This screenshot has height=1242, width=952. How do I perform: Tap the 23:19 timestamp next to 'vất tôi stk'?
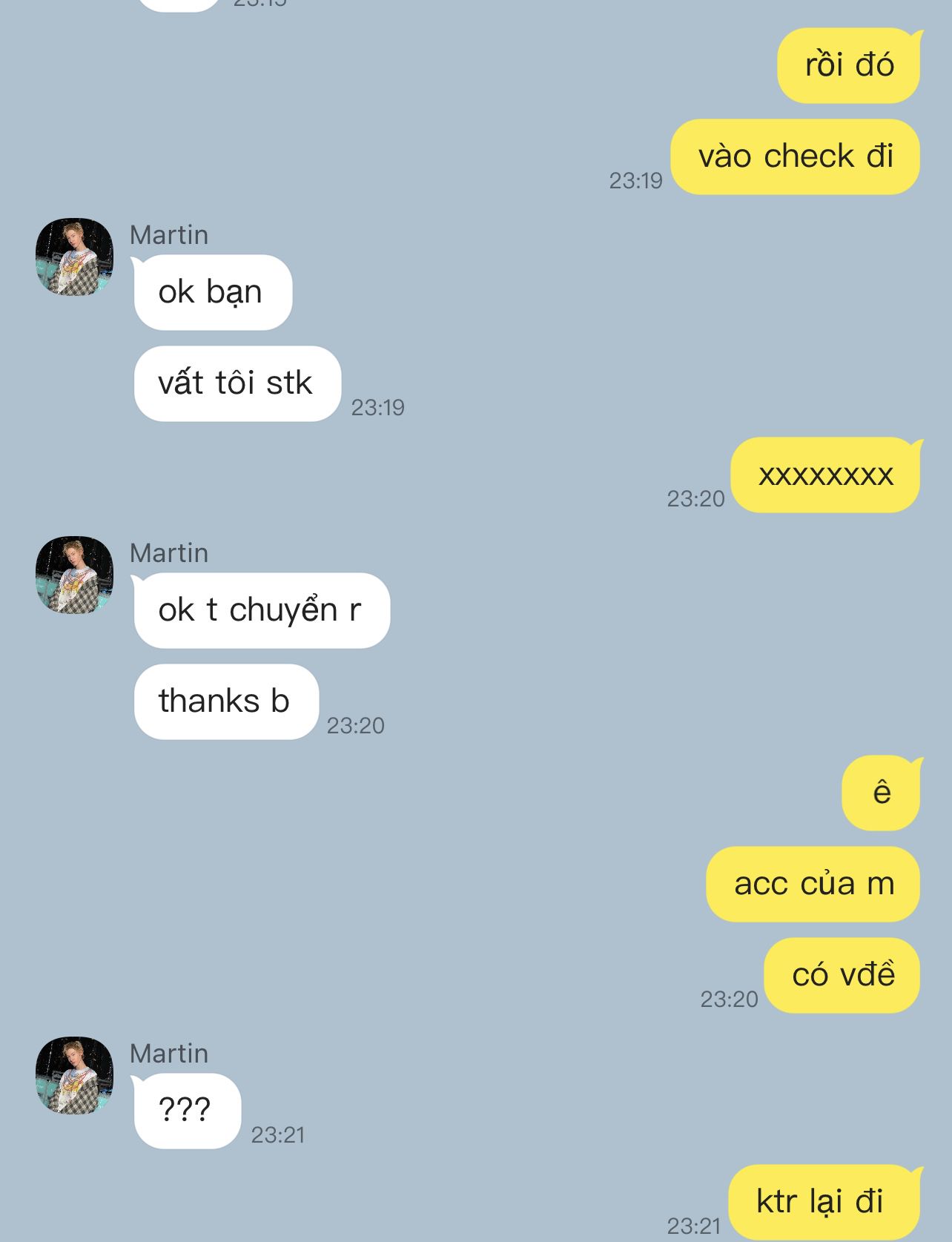(378, 407)
